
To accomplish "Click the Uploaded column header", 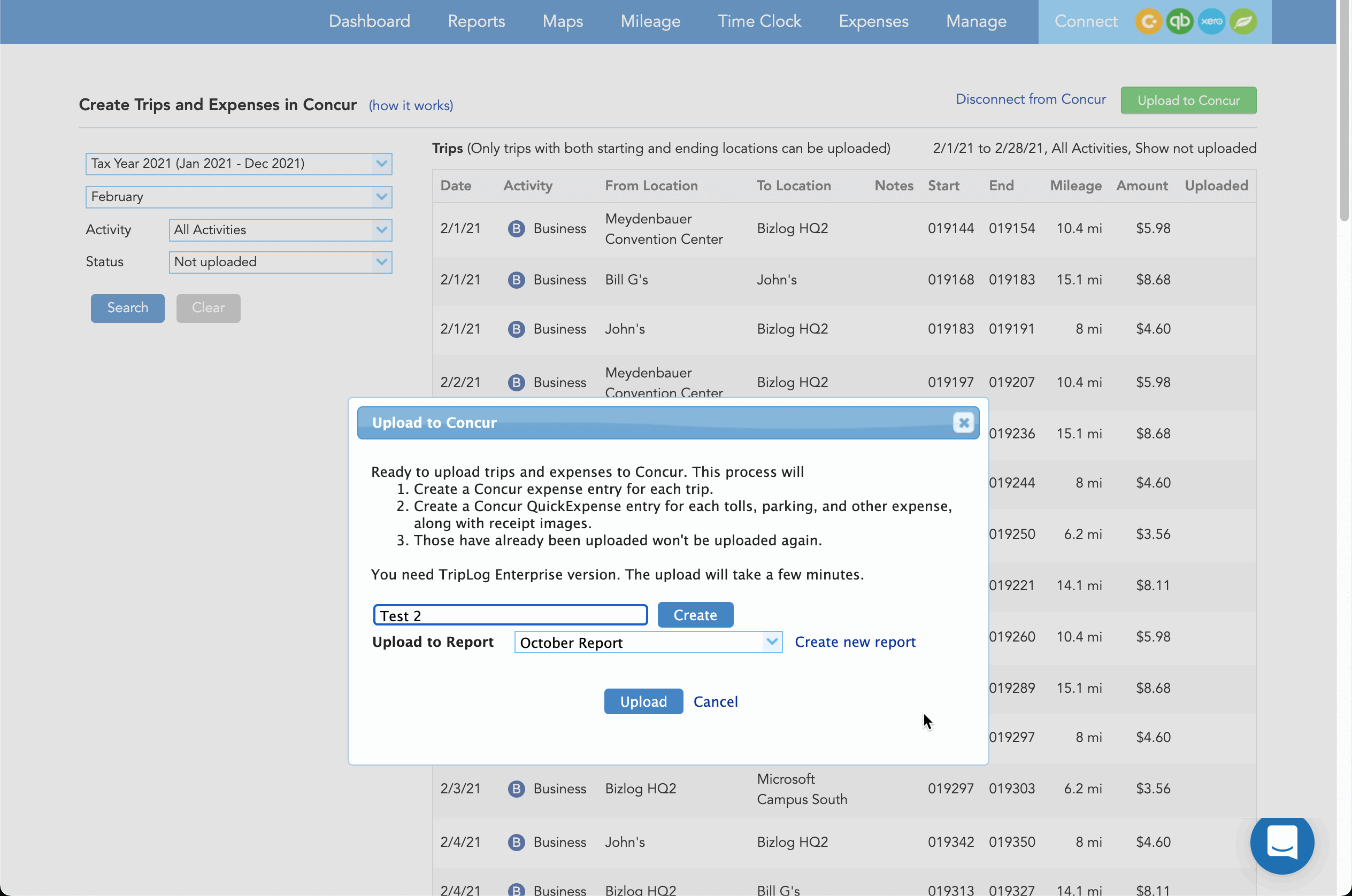I will (1216, 186).
